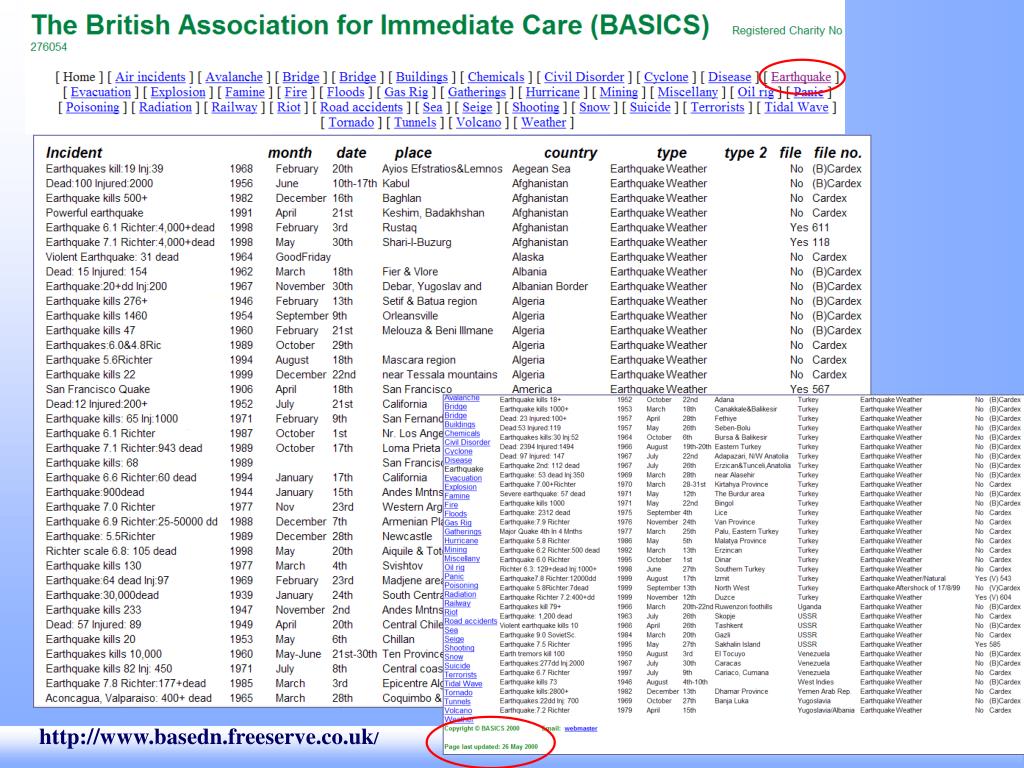The image size is (1024, 768).
Task: Go to the Famine link in top navigation
Action: coord(245,92)
